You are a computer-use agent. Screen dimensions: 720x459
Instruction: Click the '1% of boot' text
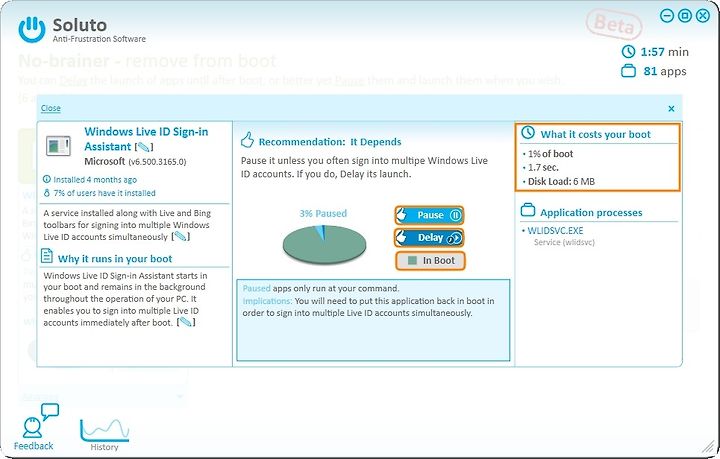[x=551, y=154]
